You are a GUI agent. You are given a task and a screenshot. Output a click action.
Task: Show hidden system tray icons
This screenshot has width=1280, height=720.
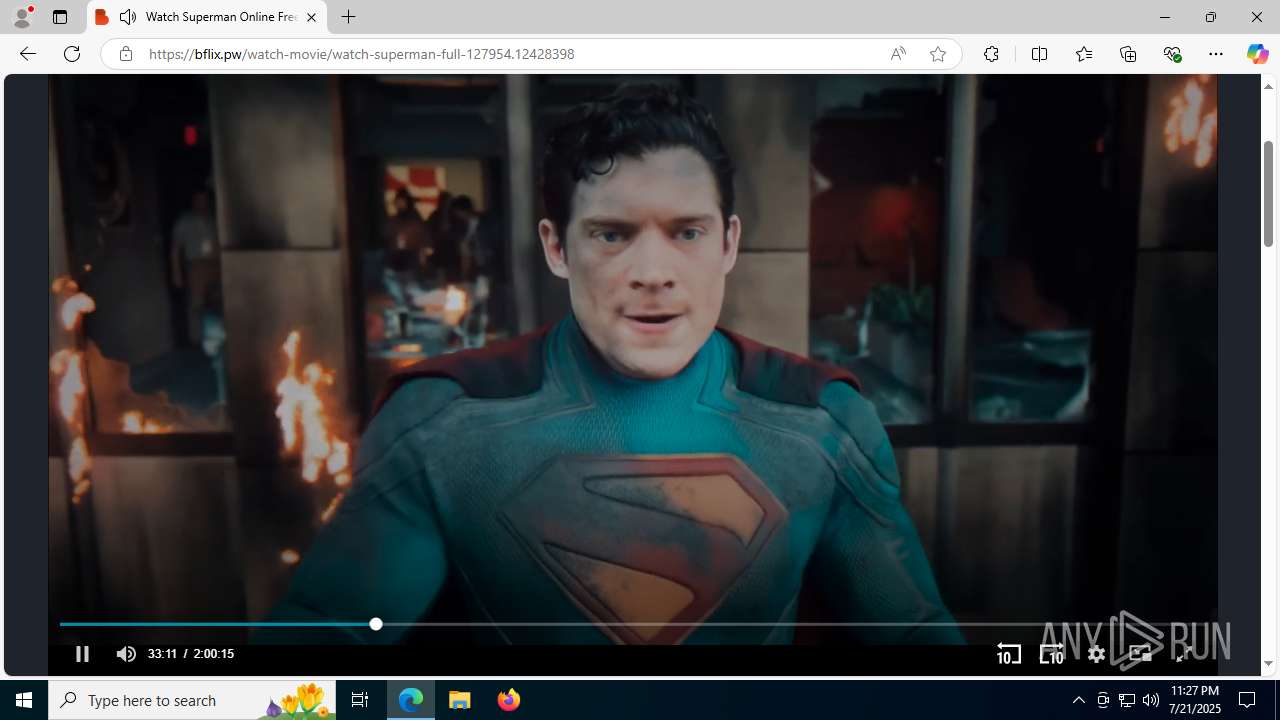pyautogui.click(x=1078, y=700)
